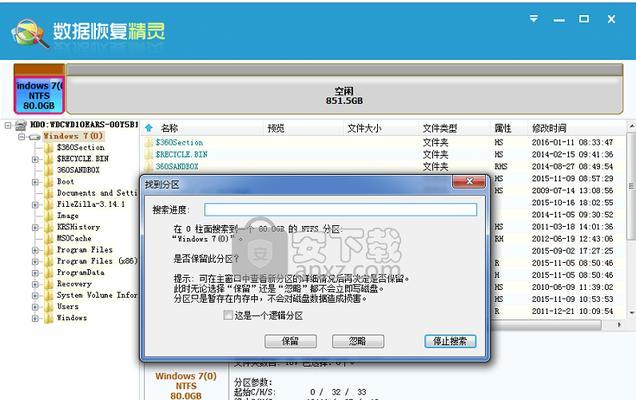Sort by the 文件大小 column header

[x=364, y=129]
